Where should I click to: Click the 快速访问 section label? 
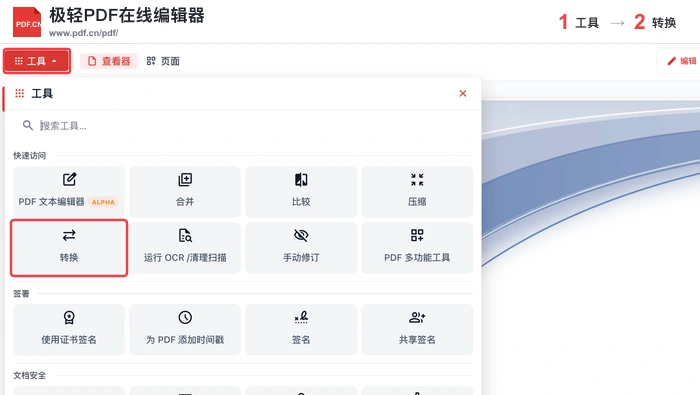[x=29, y=155]
